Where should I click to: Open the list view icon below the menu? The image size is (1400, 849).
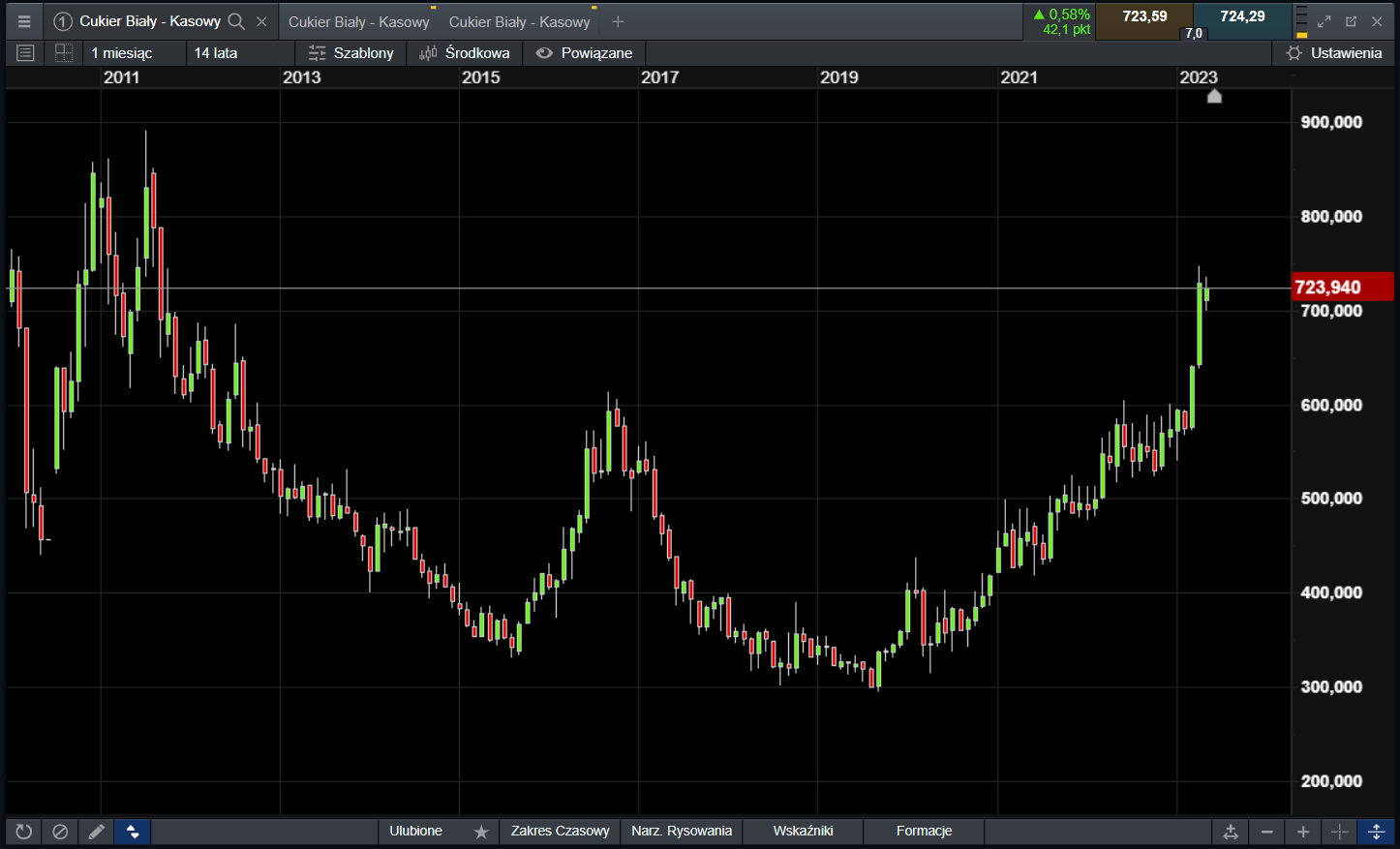25,53
